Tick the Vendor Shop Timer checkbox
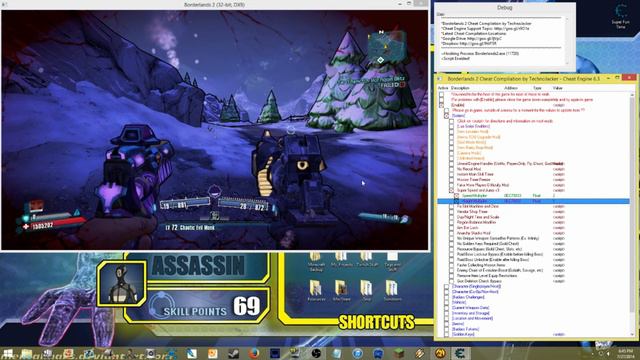 pos(451,212)
